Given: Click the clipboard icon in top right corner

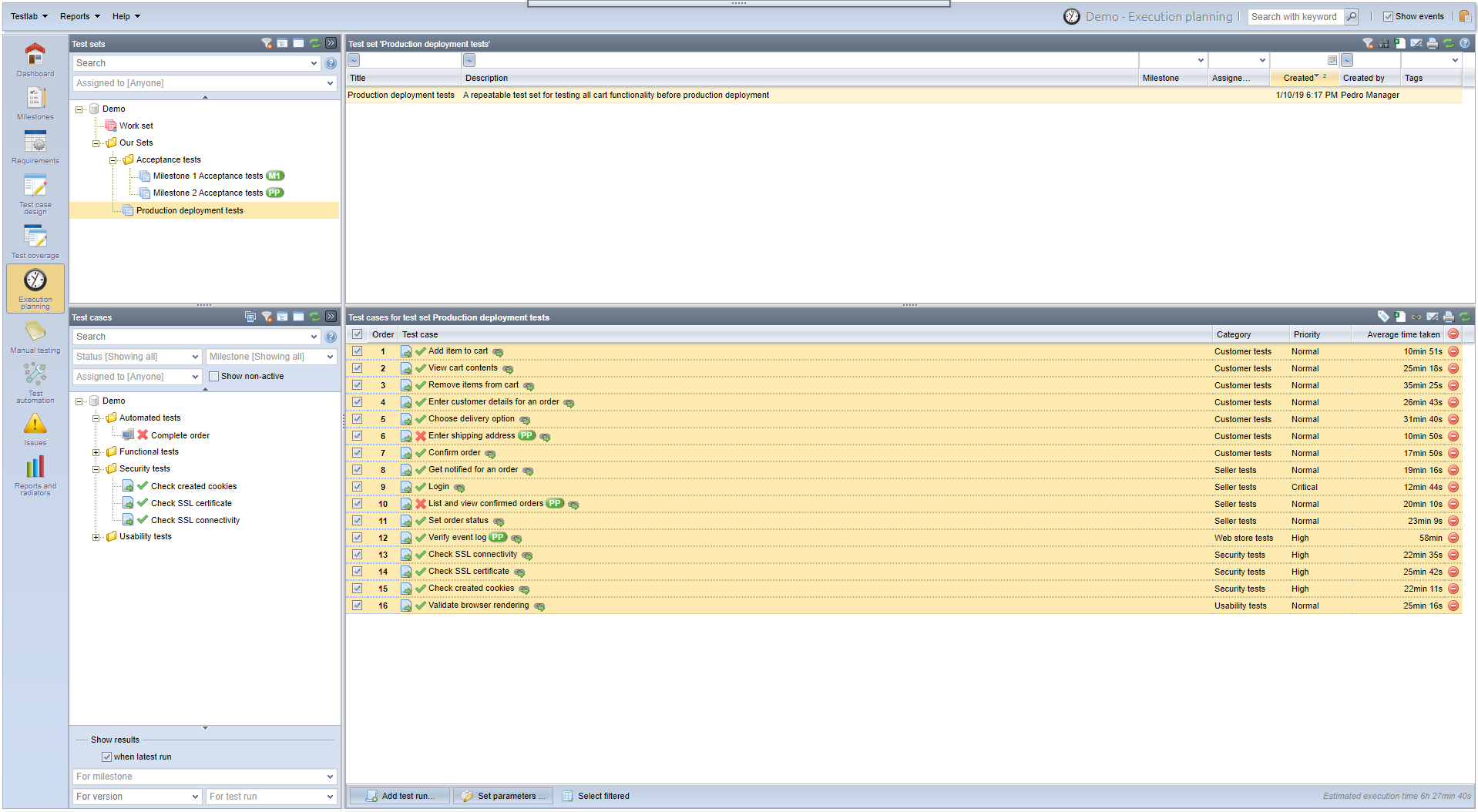Looking at the screenshot, I should [1465, 16].
